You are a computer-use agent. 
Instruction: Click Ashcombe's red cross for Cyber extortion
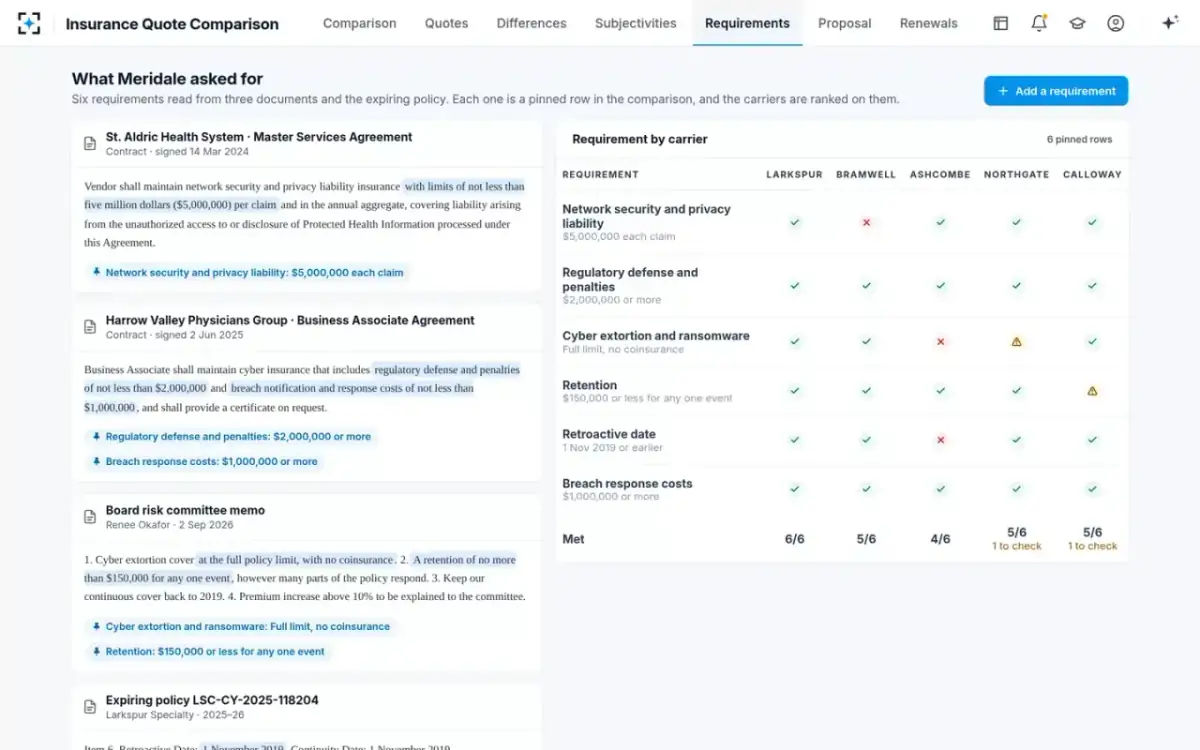tap(940, 341)
